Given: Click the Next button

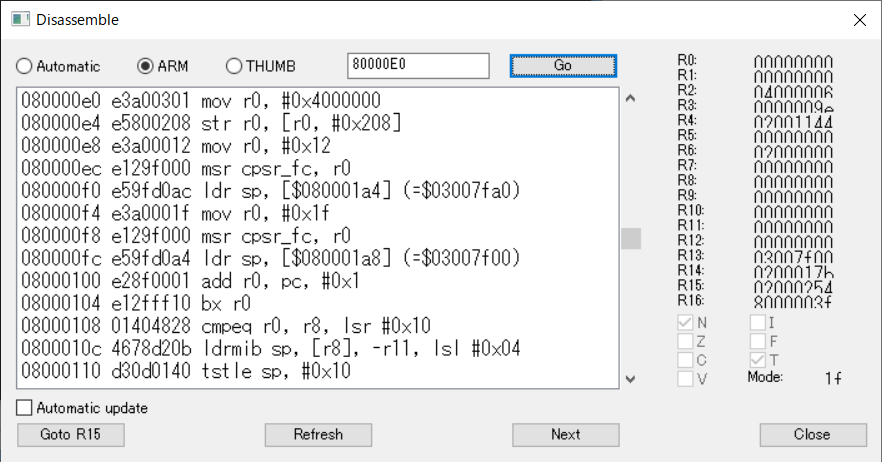Looking at the screenshot, I should pos(565,434).
